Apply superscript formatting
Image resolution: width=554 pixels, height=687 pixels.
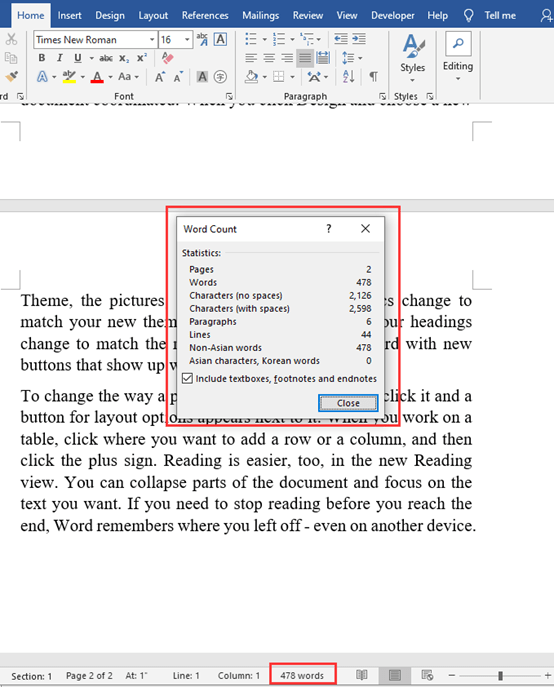tap(142, 58)
